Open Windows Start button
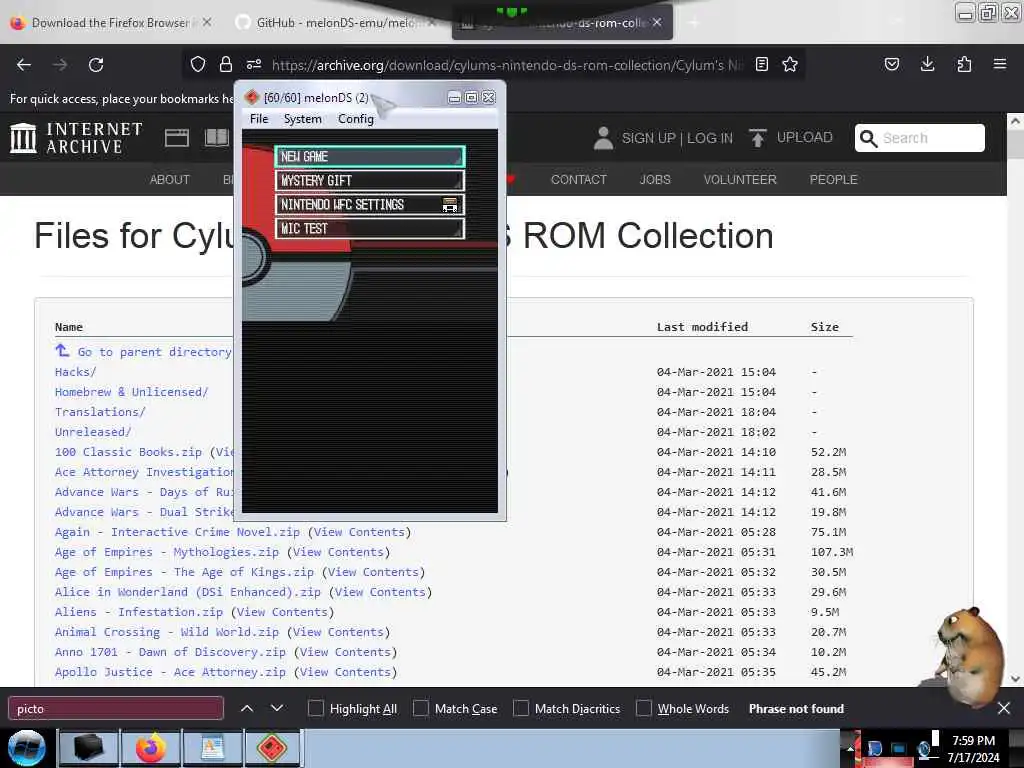Image resolution: width=1024 pixels, height=768 pixels. click(27, 748)
